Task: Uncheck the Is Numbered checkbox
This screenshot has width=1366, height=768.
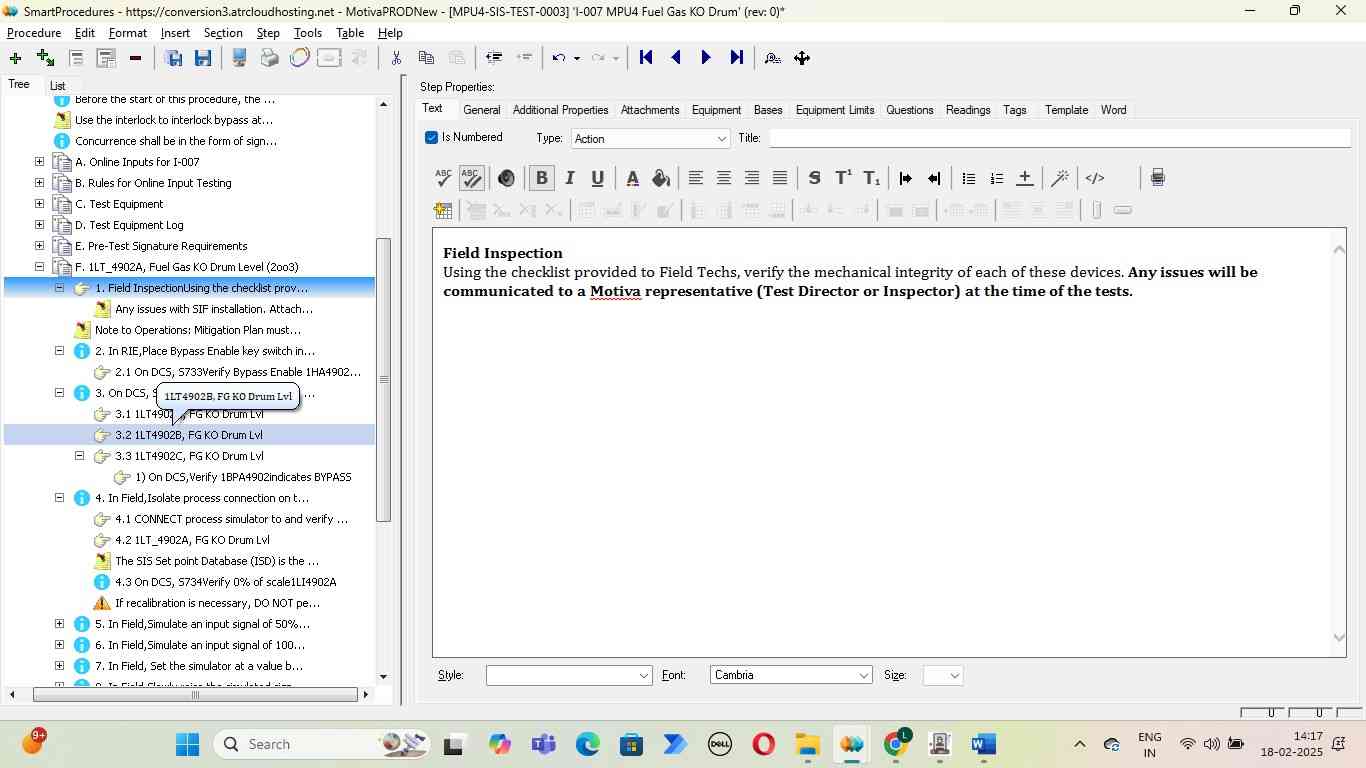Action: (432, 138)
